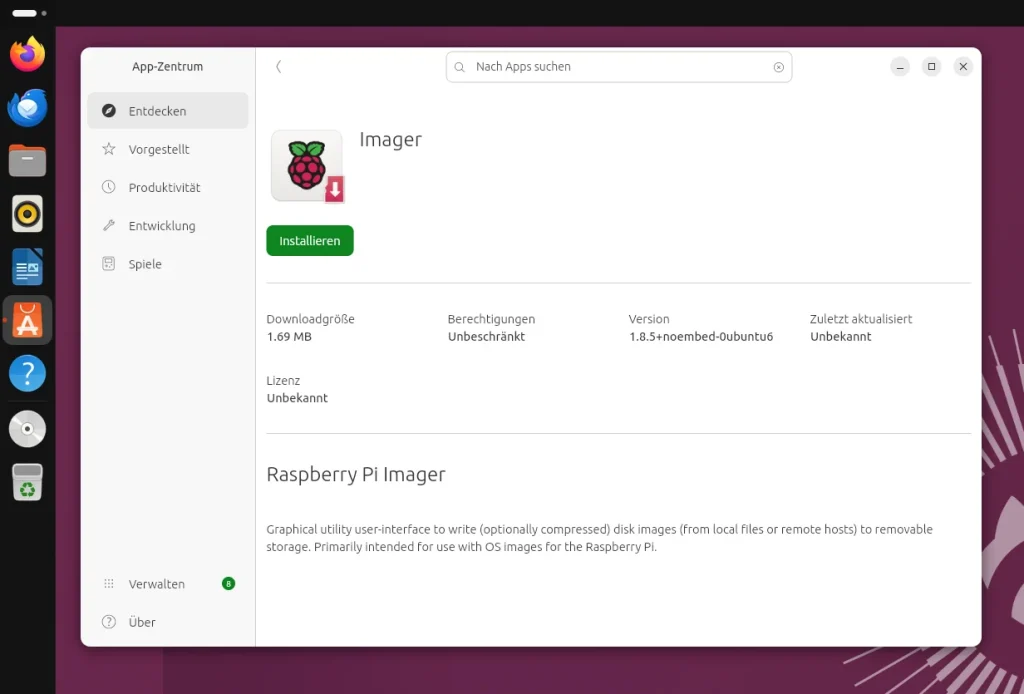Click the Raspberry Pi Imager heading

(356, 475)
